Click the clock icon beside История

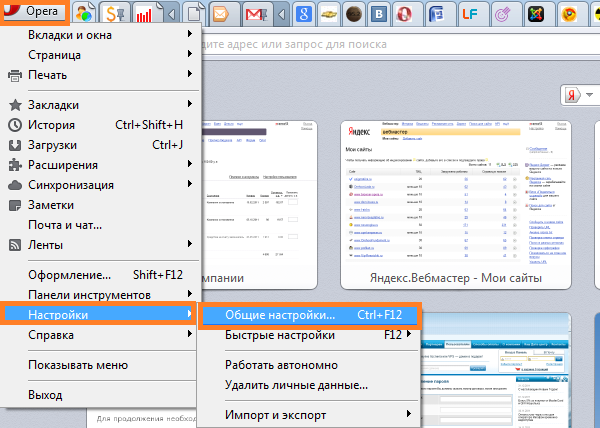15,125
